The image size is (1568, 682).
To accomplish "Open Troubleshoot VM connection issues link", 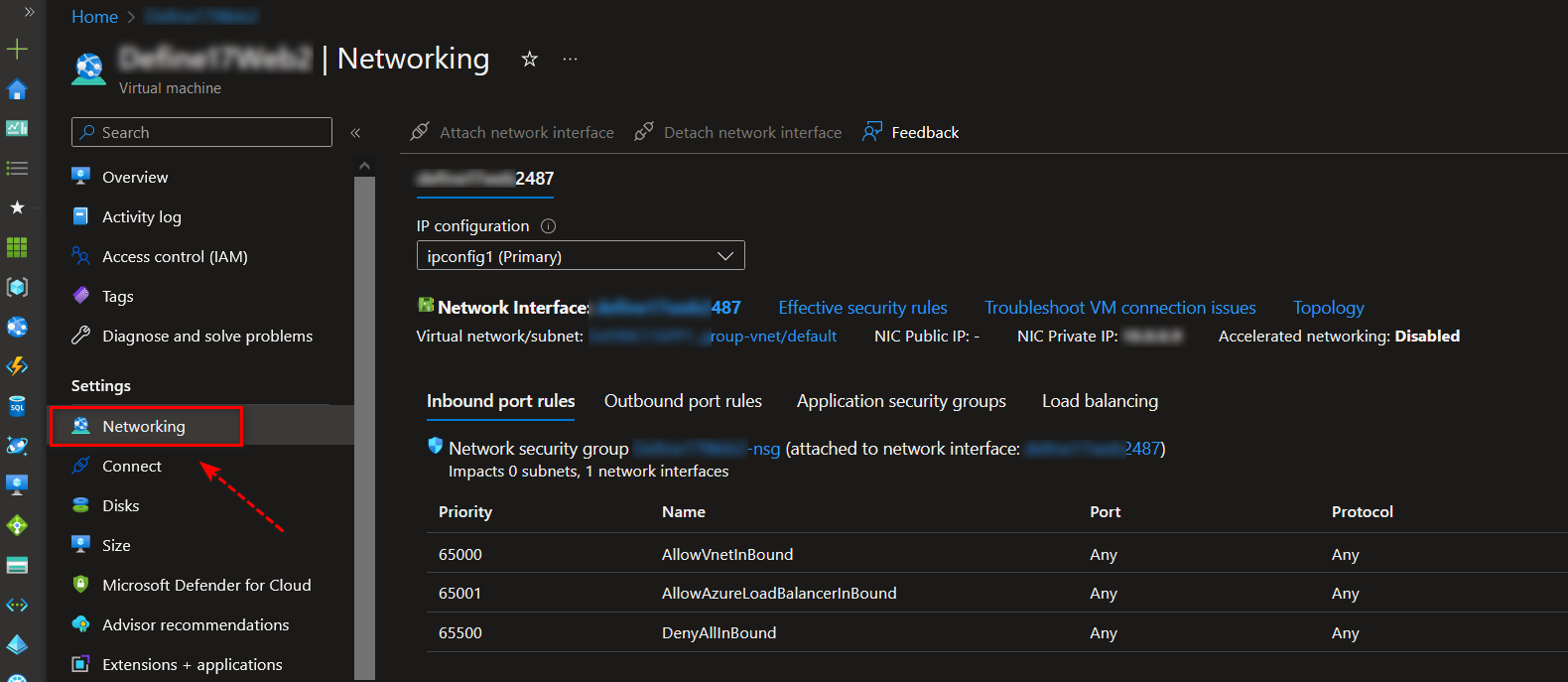I will click(x=1119, y=308).
